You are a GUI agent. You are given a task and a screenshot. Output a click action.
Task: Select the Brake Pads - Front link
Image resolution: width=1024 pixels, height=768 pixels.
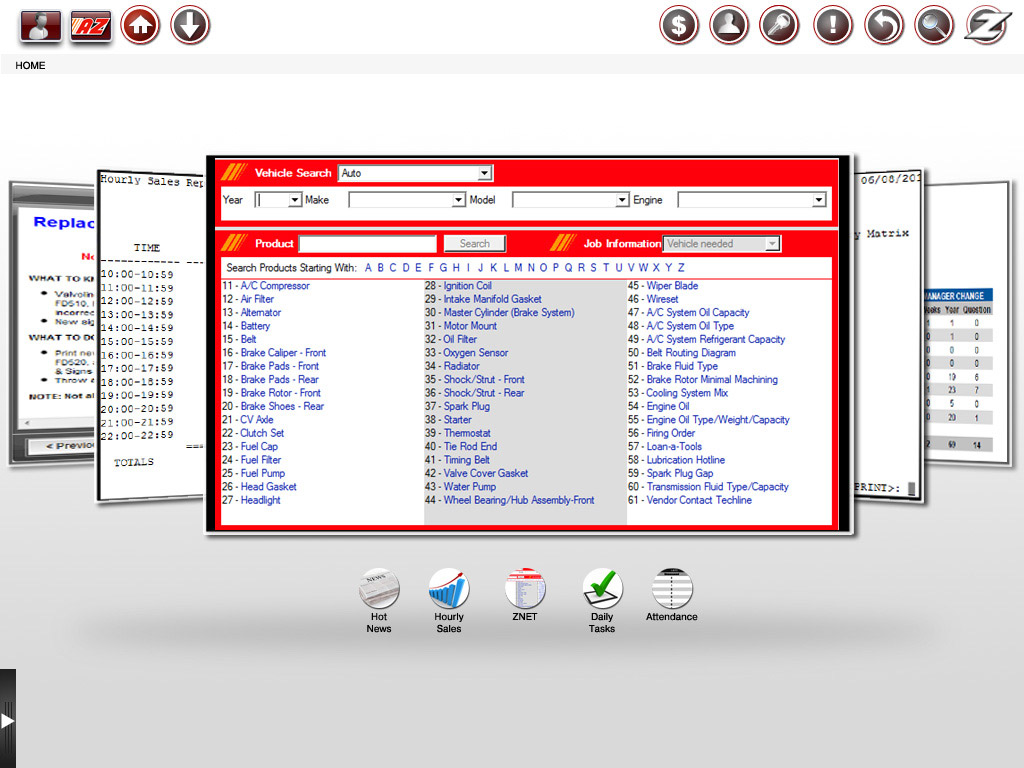click(x=279, y=366)
